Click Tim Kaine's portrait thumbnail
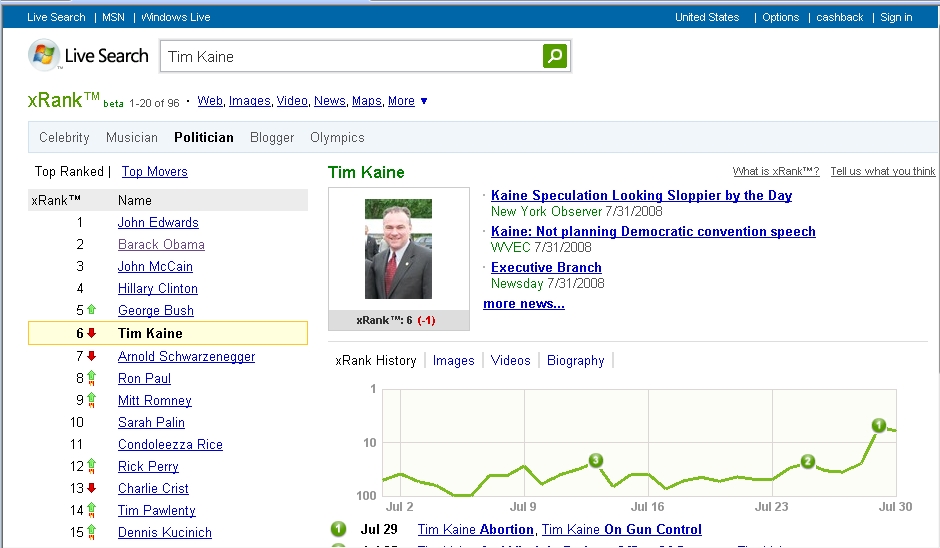 click(398, 249)
